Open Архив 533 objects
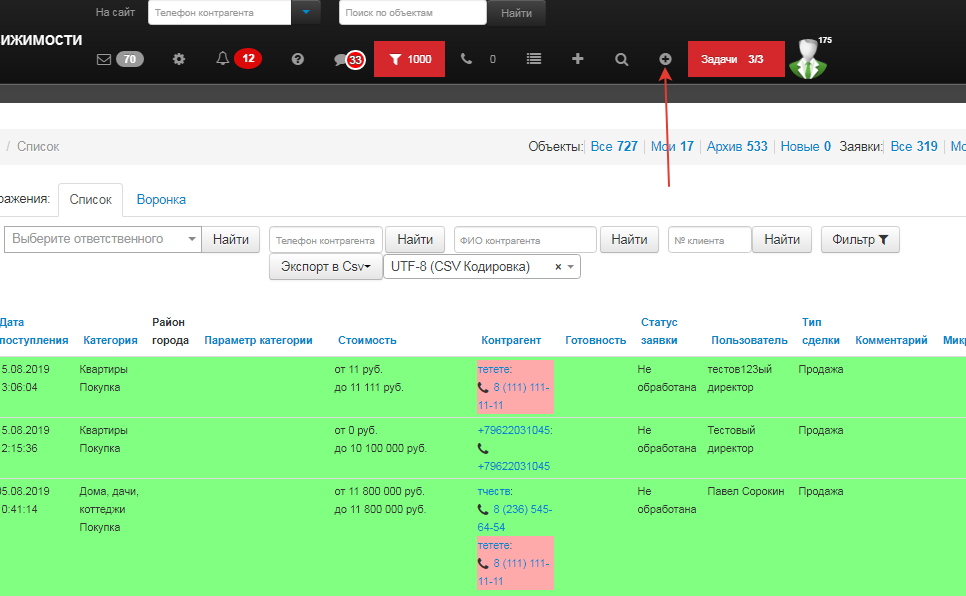The height and width of the screenshot is (596, 966). click(737, 147)
